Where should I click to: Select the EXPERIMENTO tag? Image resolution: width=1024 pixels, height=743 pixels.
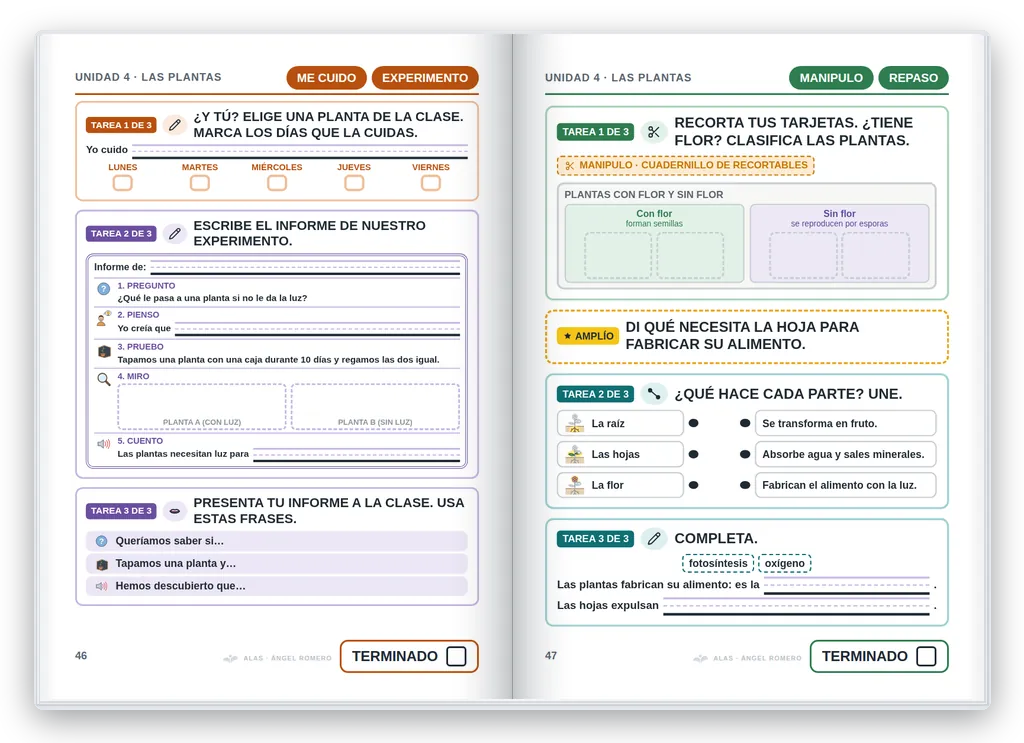[x=425, y=78]
